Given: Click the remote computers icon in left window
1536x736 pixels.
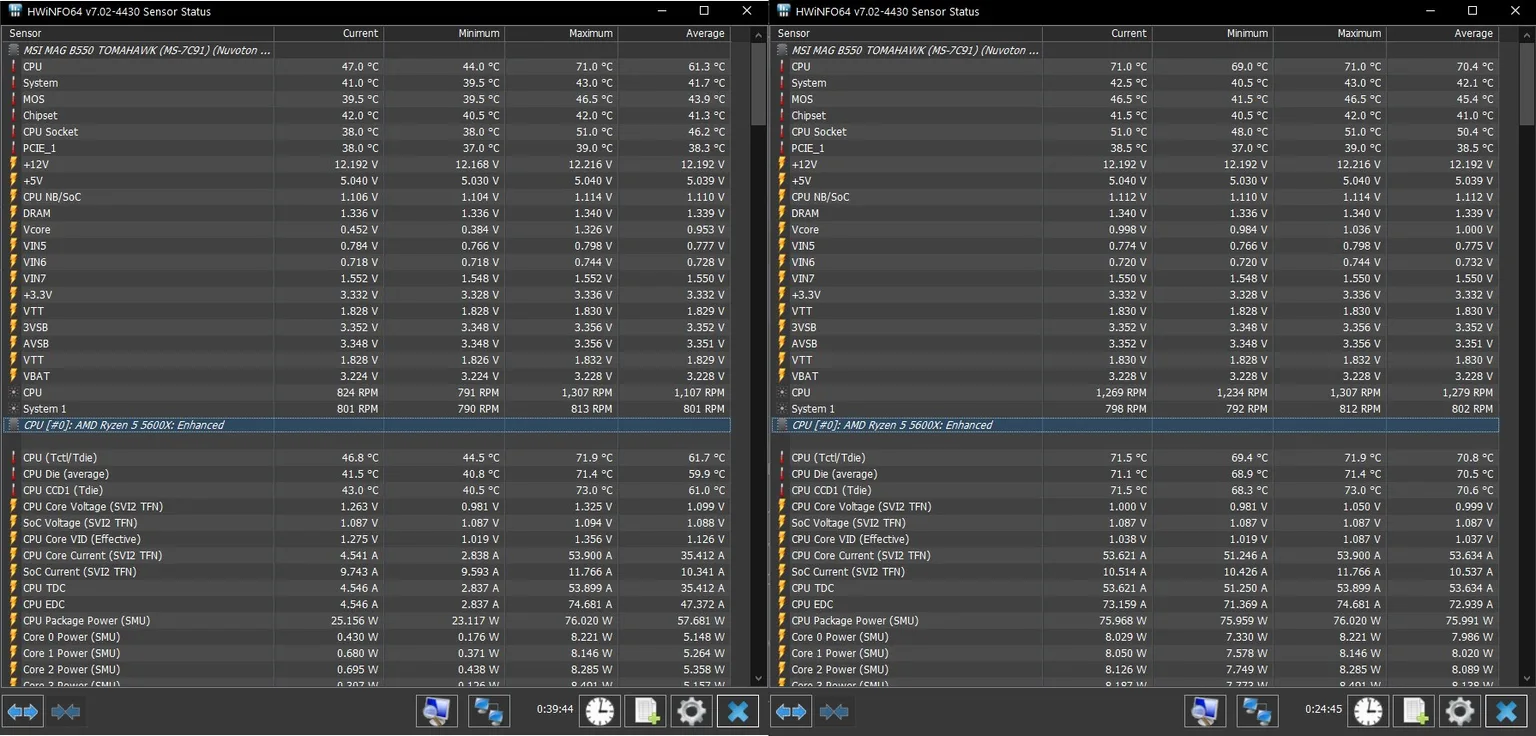Looking at the screenshot, I should coord(489,711).
